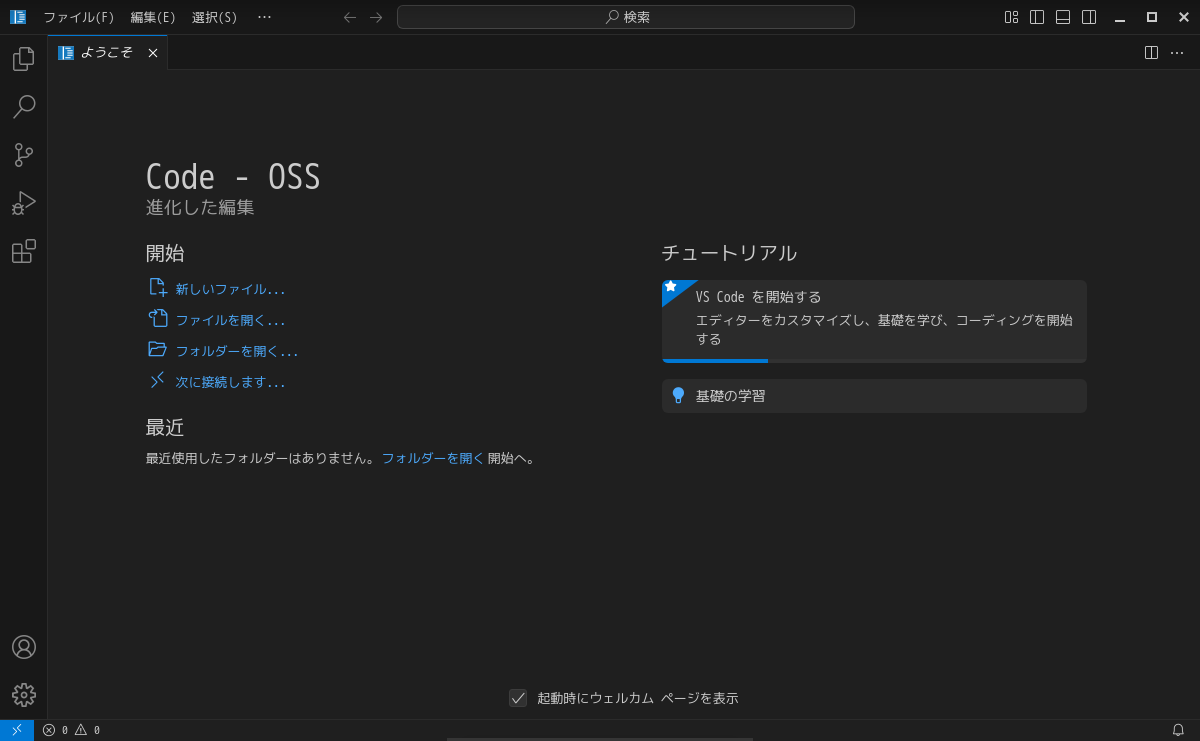Close the ようこそ tab
The width and height of the screenshot is (1200, 741).
click(x=153, y=53)
